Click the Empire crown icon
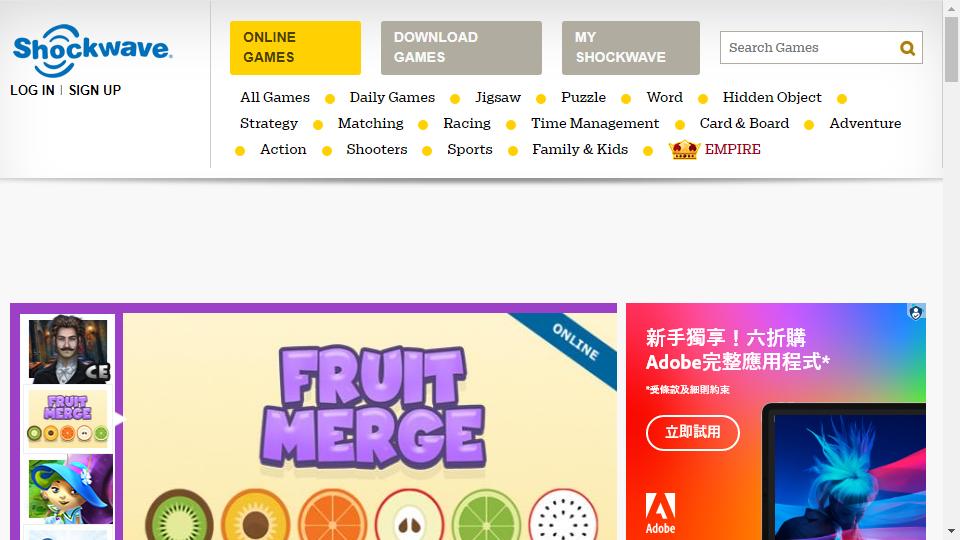 (x=684, y=149)
